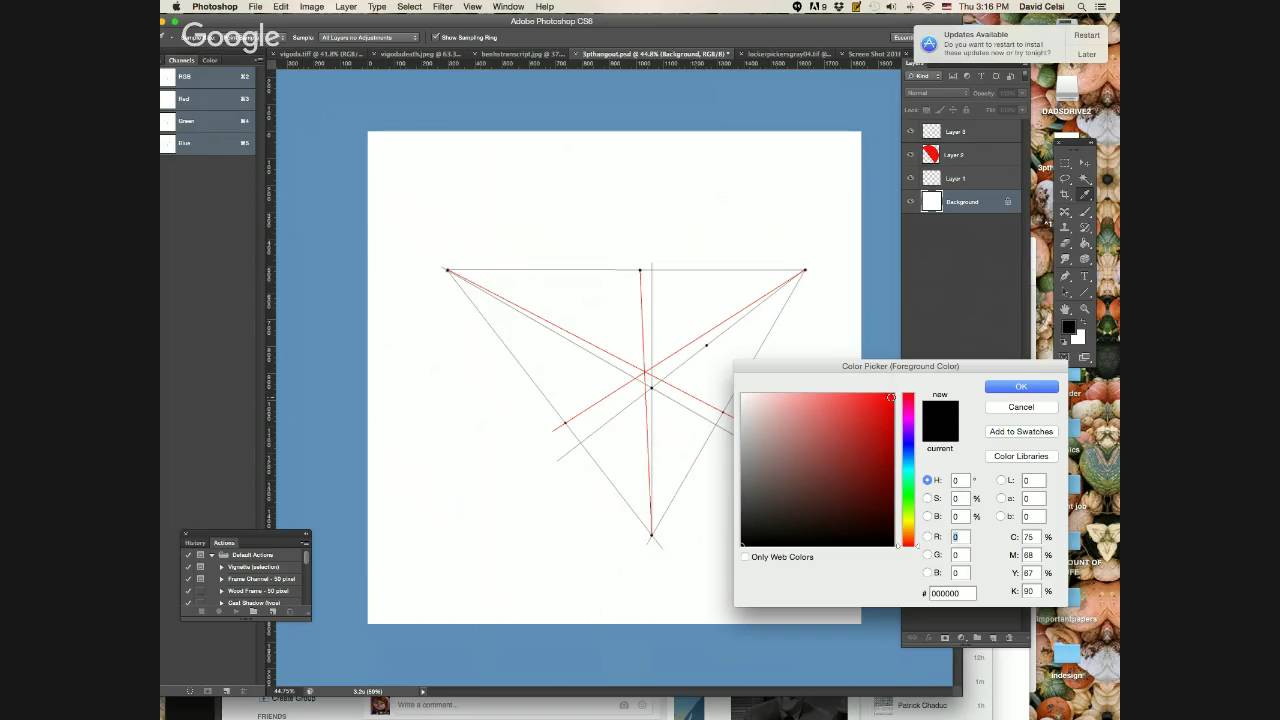Click Later in the update notification
The image size is (1280, 720).
(1087, 54)
